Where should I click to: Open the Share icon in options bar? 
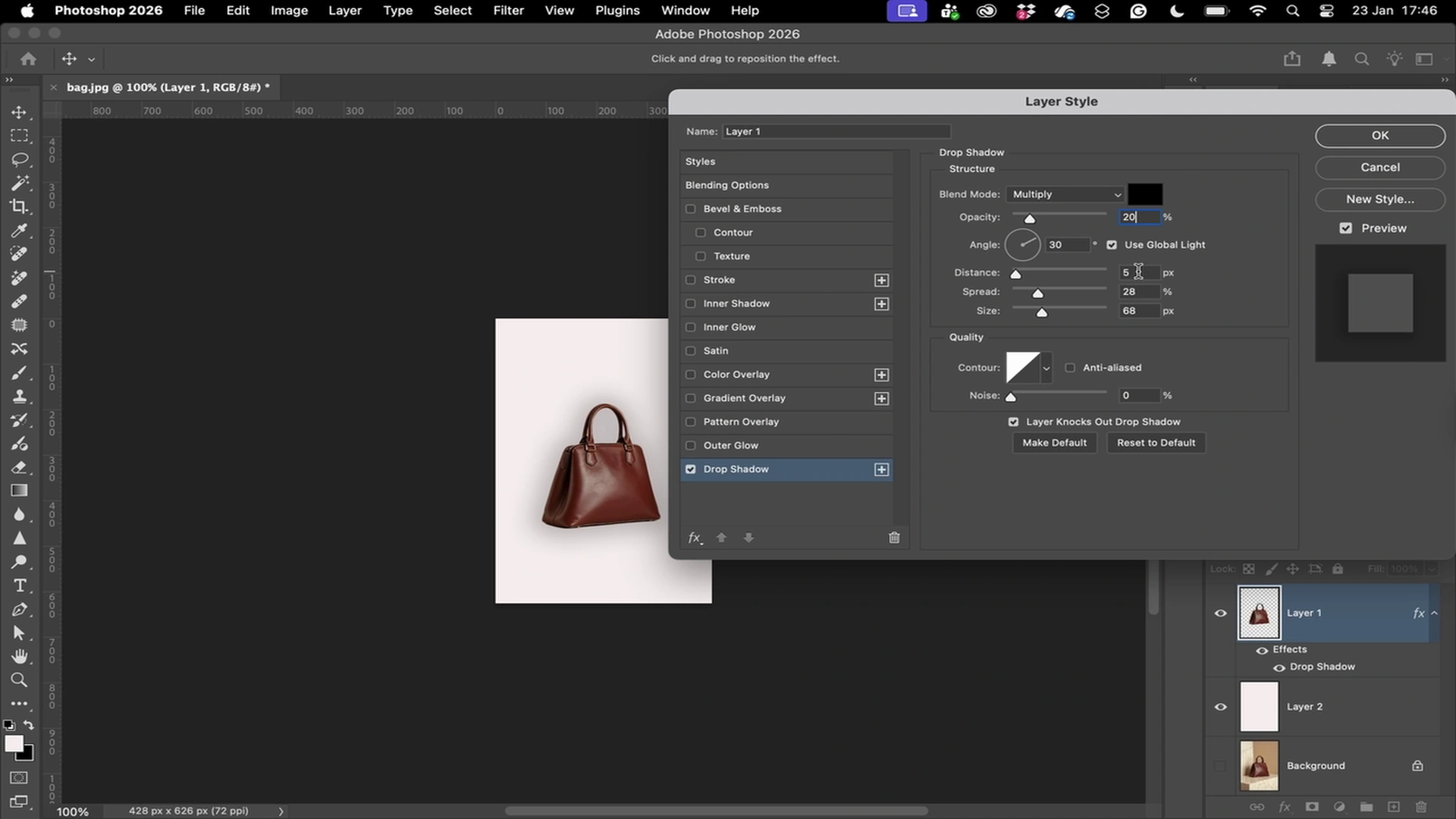[x=1292, y=59]
